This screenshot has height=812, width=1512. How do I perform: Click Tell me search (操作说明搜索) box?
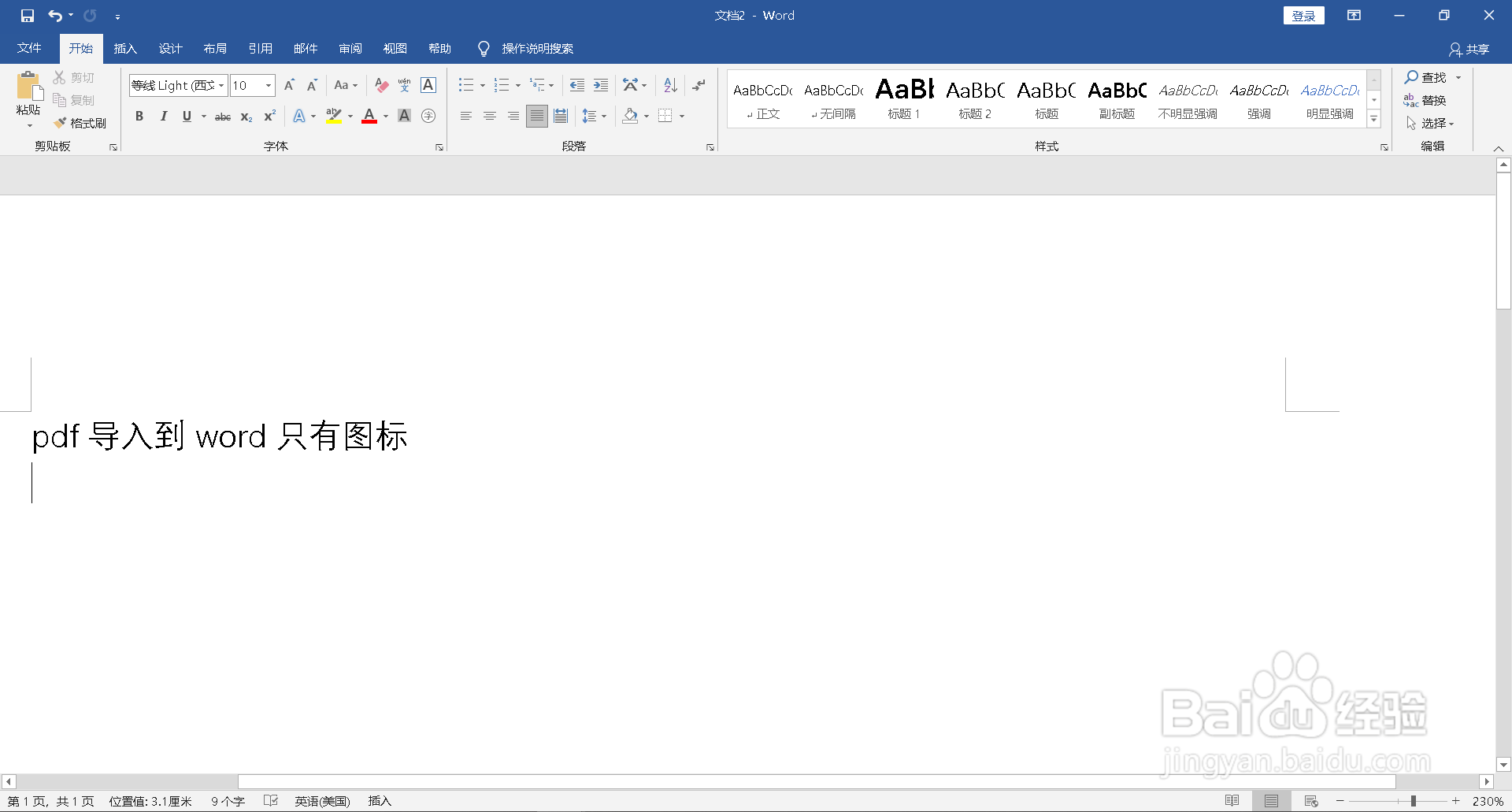coord(538,49)
